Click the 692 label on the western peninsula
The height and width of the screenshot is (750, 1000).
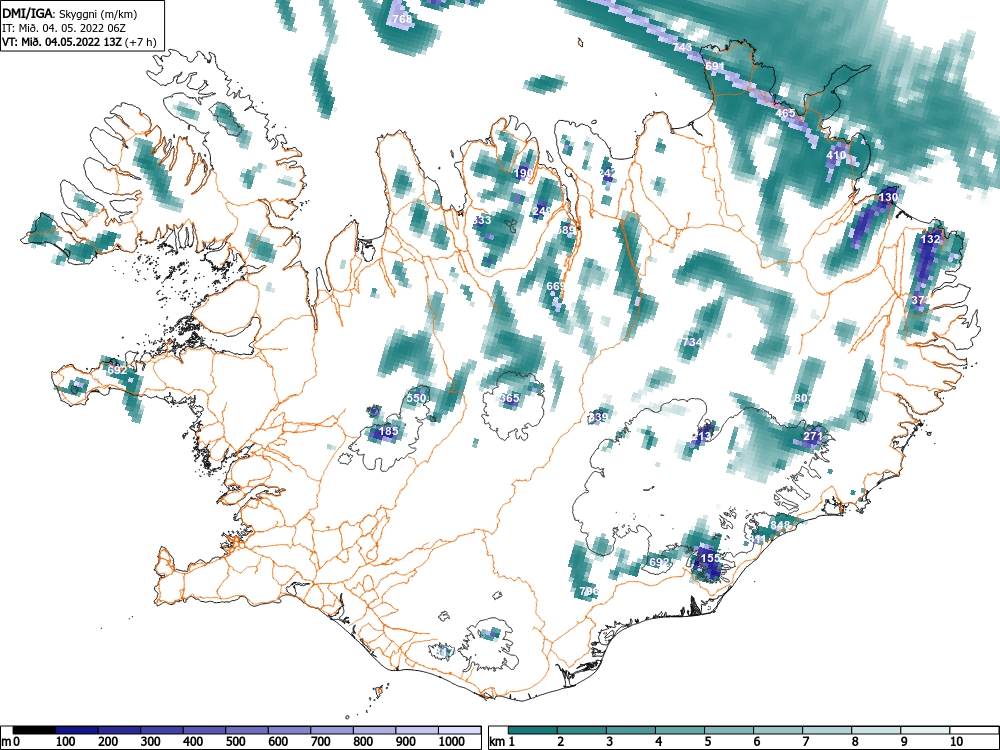pyautogui.click(x=117, y=370)
